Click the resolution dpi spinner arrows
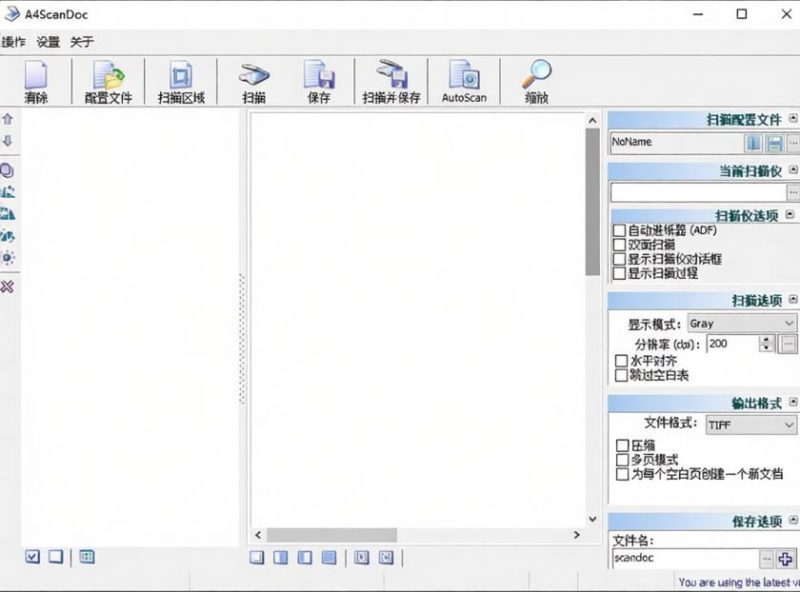Image resolution: width=800 pixels, height=592 pixels. (766, 343)
